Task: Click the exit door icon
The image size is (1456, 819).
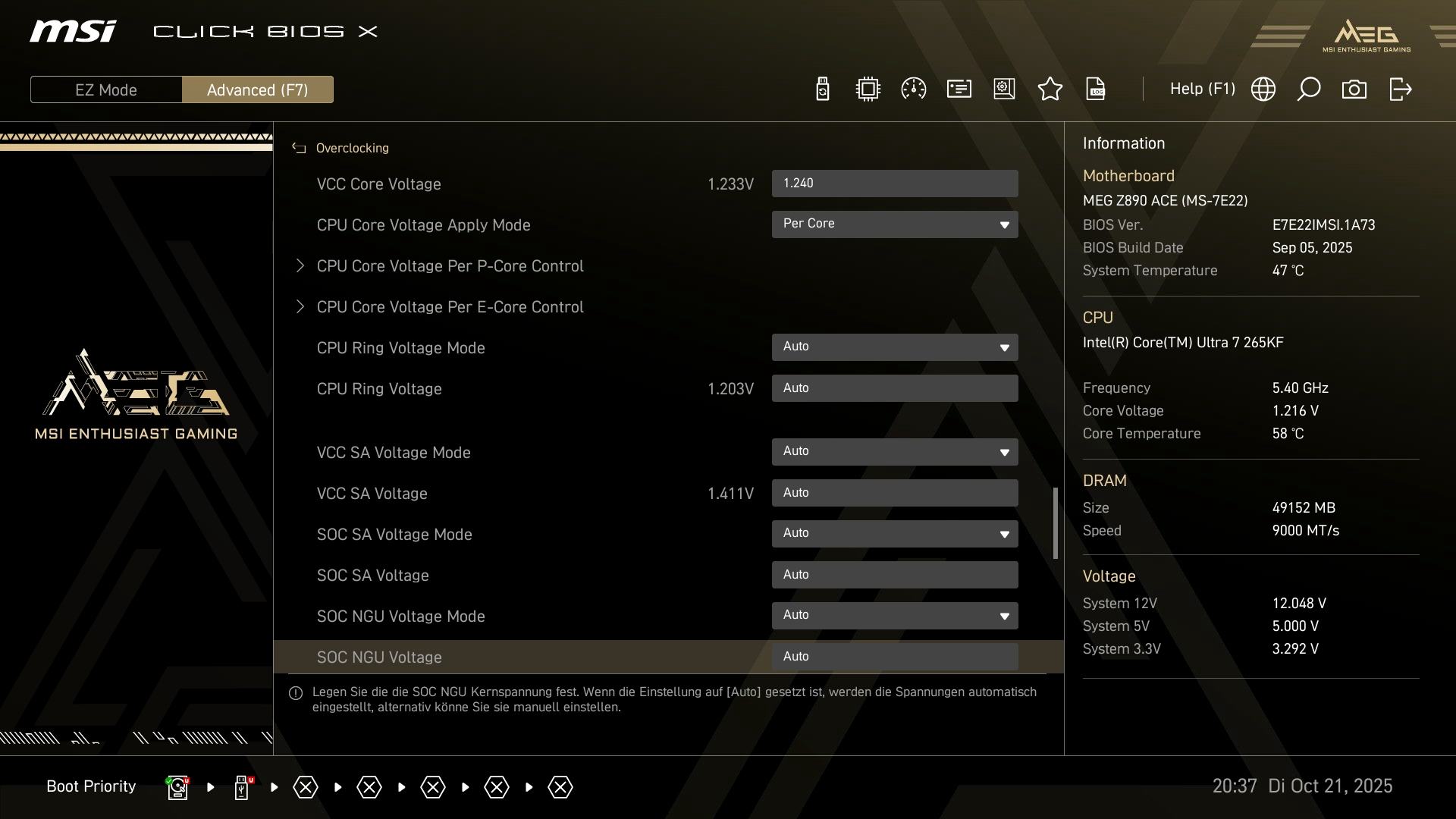Action: (x=1400, y=89)
